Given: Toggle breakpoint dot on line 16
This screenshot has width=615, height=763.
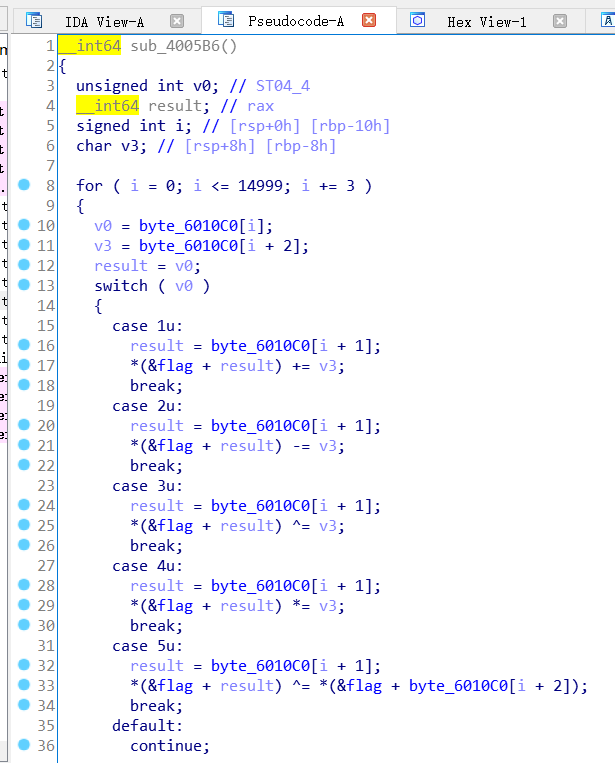Looking at the screenshot, I should (24, 345).
